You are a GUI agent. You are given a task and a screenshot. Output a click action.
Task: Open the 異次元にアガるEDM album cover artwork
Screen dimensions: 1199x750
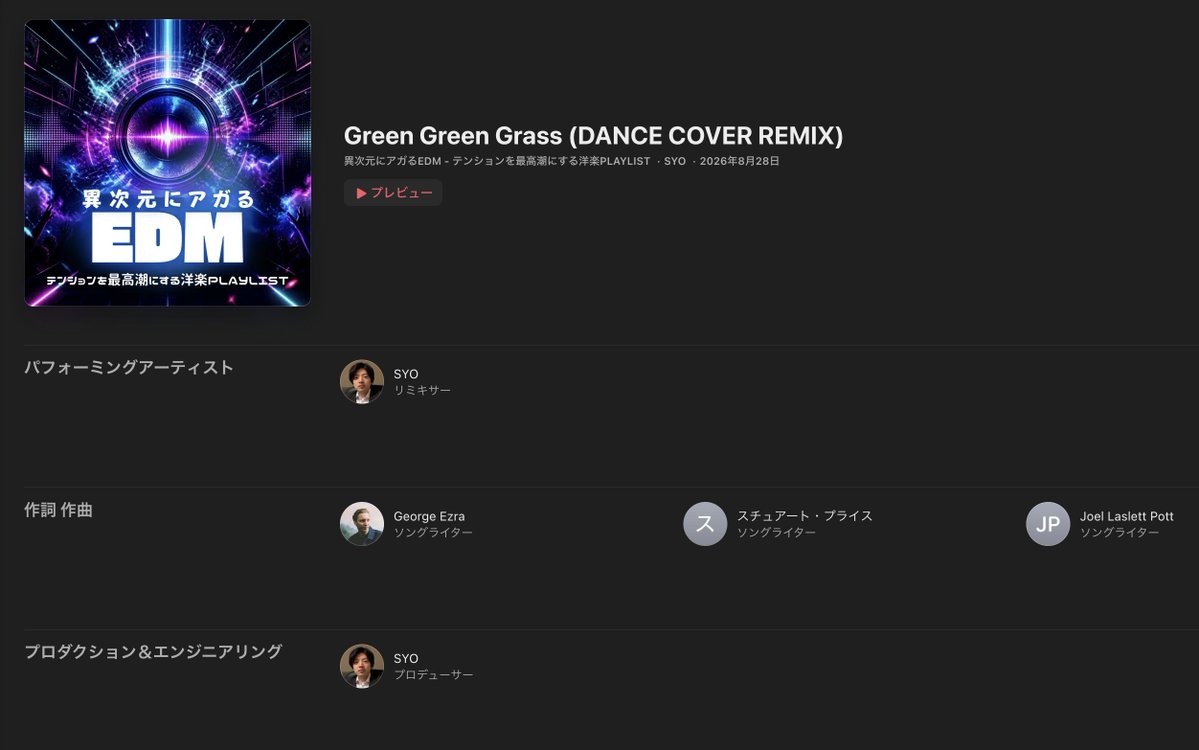(x=167, y=163)
